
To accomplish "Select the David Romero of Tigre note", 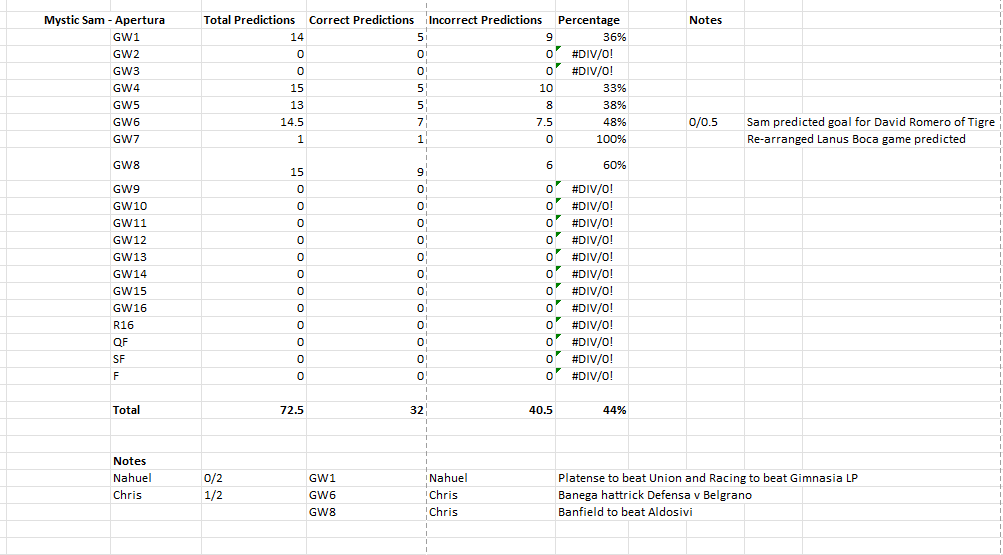I will pyautogui.click(x=871, y=122).
